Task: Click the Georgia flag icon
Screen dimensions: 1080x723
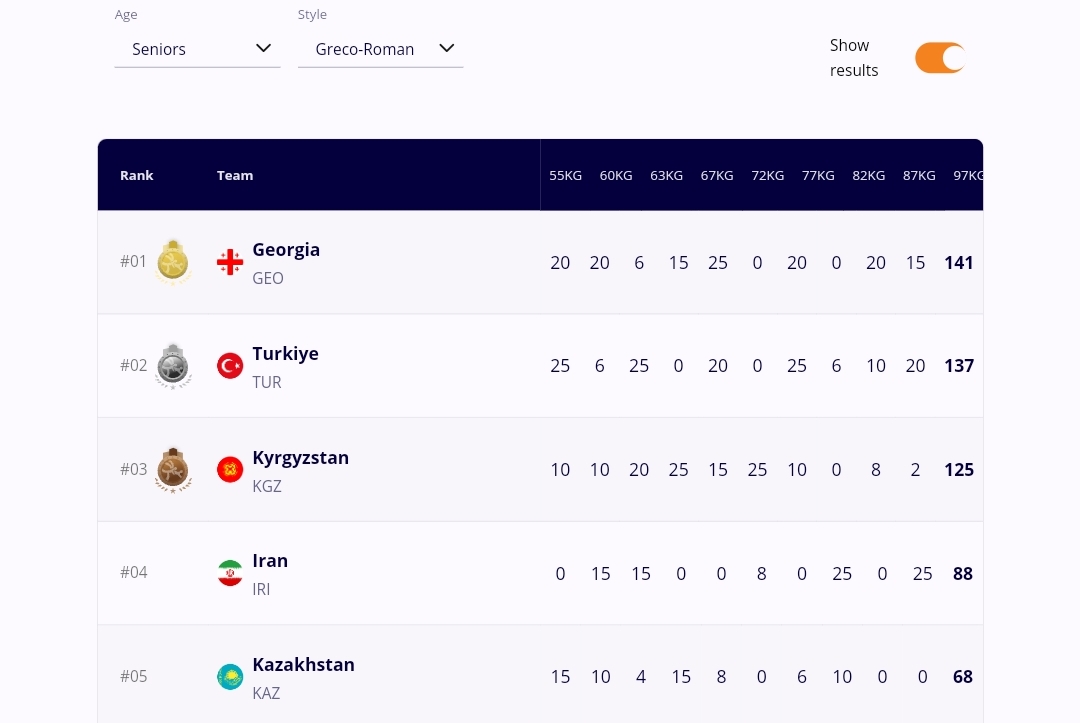Action: pos(230,263)
